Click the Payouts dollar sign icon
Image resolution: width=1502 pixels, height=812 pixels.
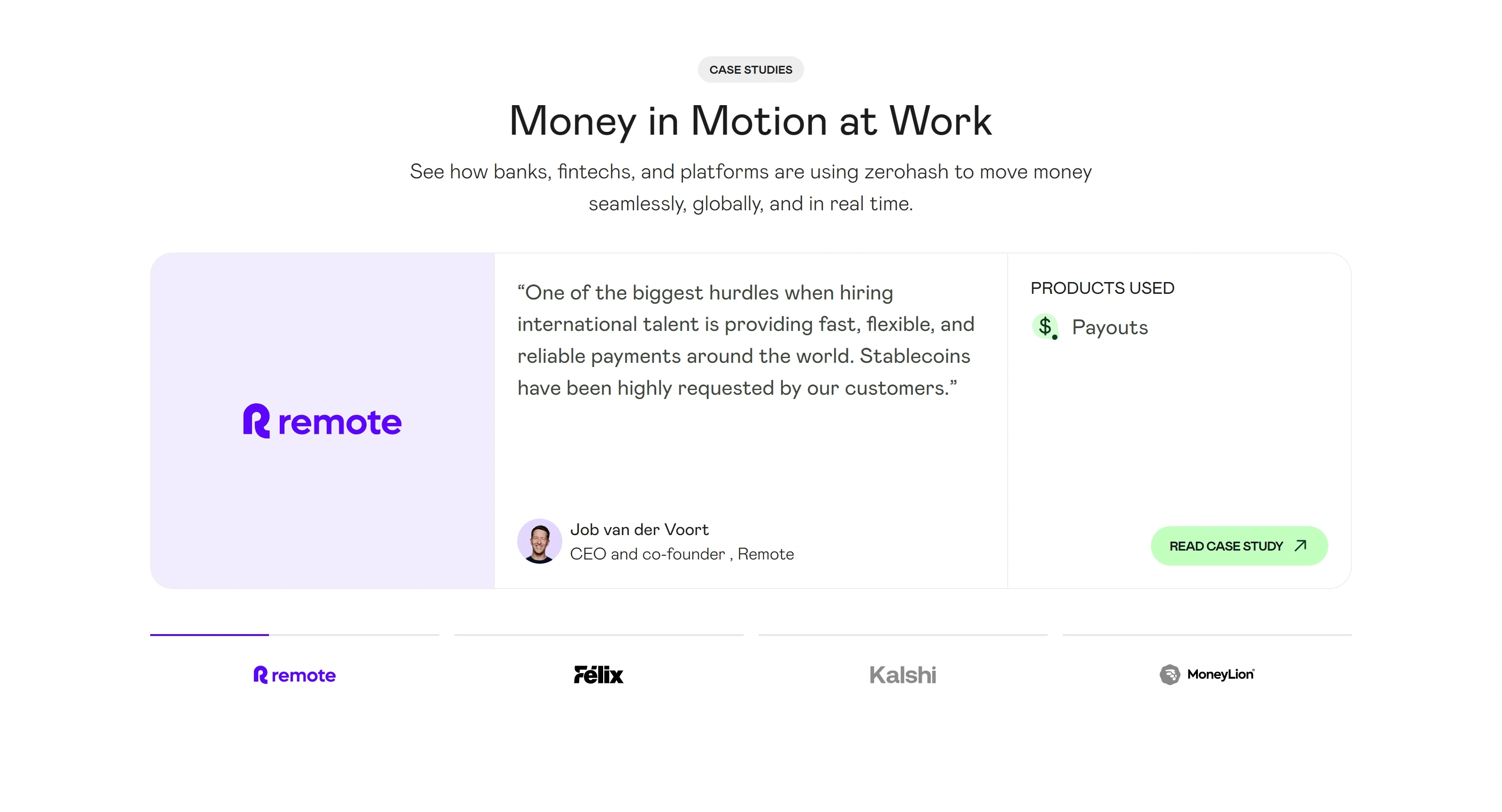1045,326
